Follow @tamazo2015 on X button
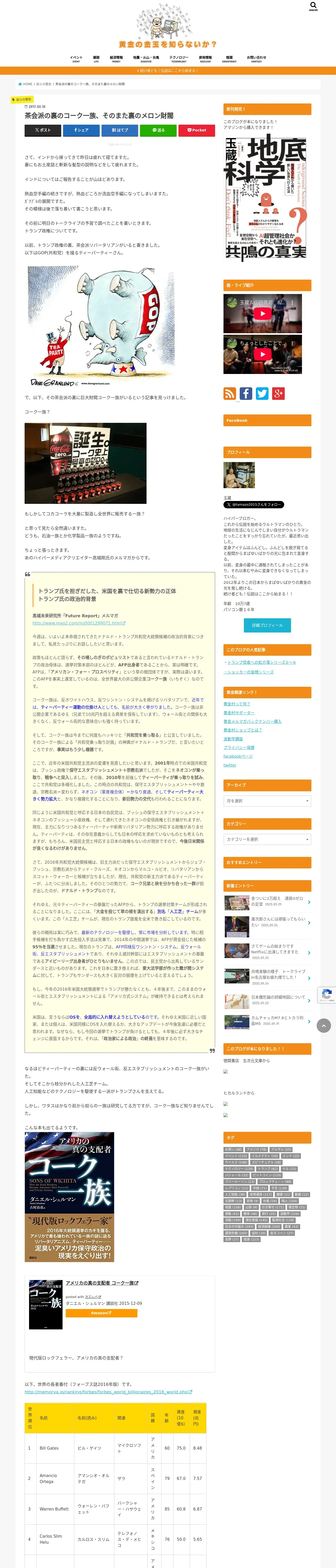 254,504
